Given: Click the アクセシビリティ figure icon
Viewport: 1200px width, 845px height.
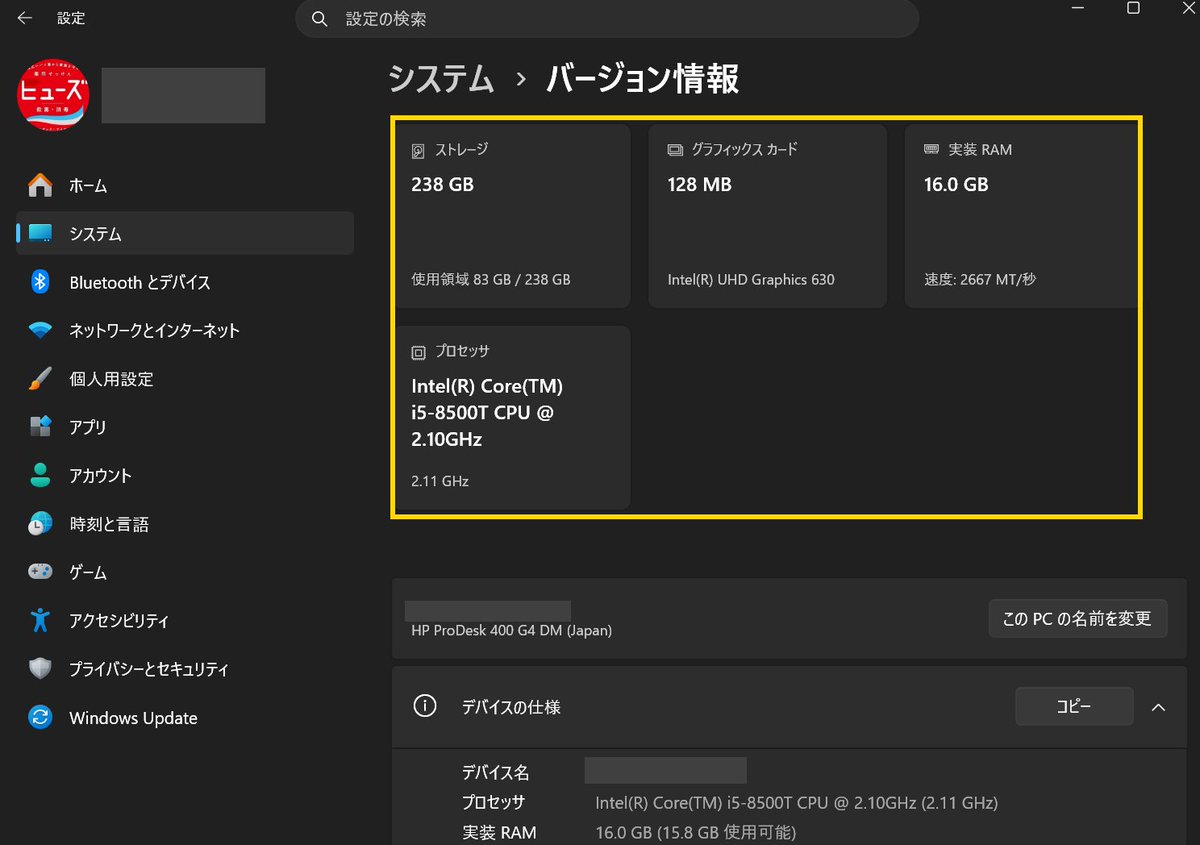Looking at the screenshot, I should [40, 620].
